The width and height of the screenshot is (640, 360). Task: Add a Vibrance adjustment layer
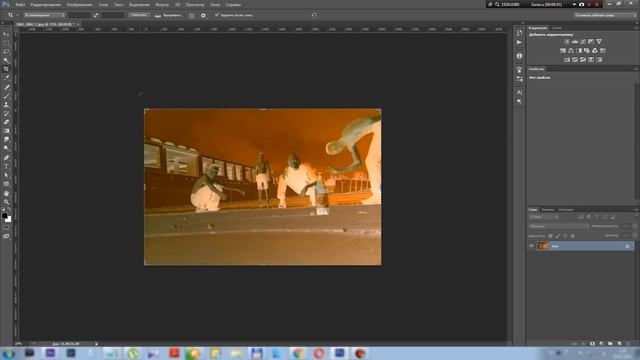[599, 42]
